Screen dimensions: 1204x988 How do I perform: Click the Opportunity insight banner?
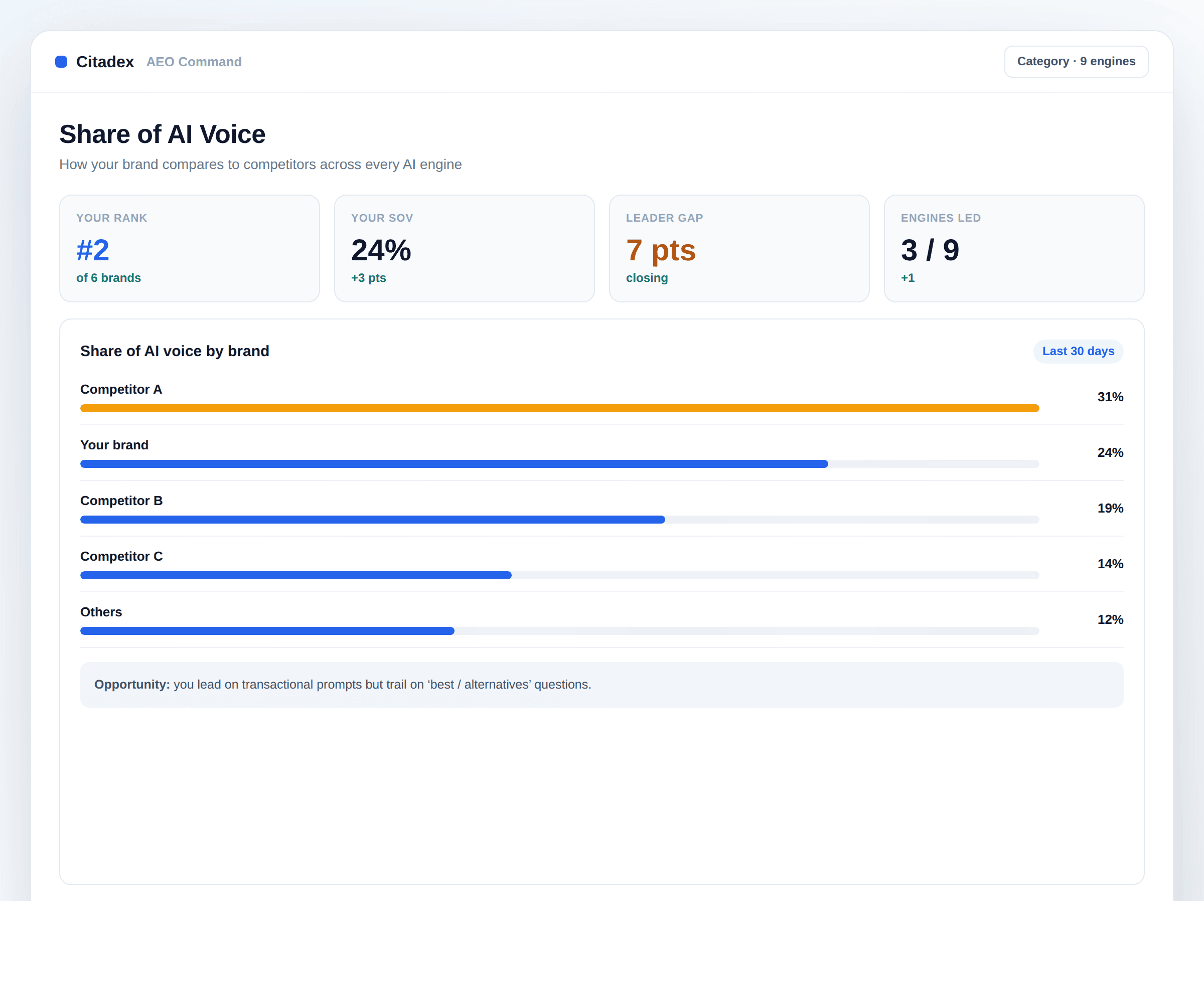[601, 685]
